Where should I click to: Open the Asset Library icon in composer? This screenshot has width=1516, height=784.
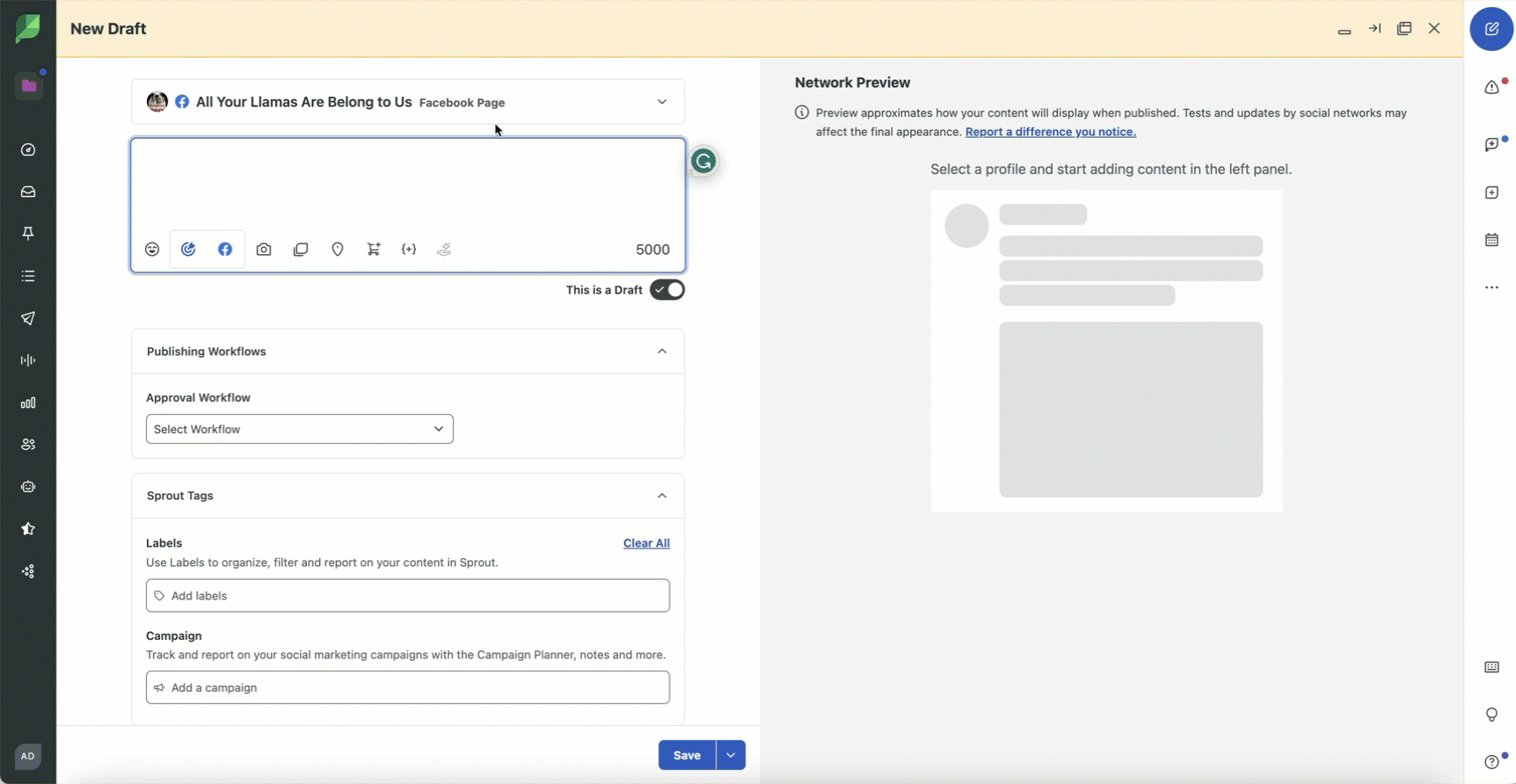click(x=301, y=250)
